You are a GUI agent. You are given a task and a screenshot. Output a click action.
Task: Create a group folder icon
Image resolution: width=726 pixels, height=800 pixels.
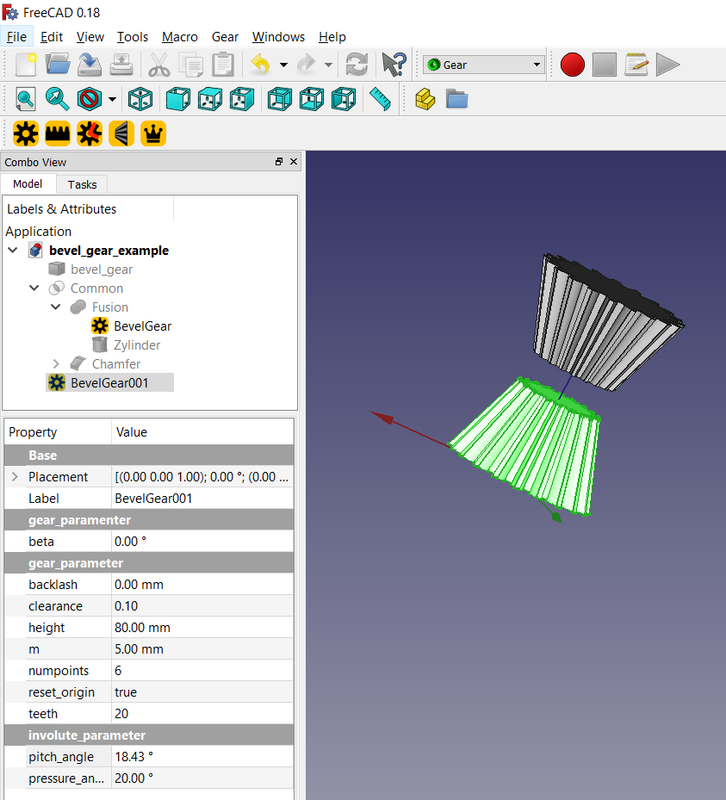[x=457, y=99]
